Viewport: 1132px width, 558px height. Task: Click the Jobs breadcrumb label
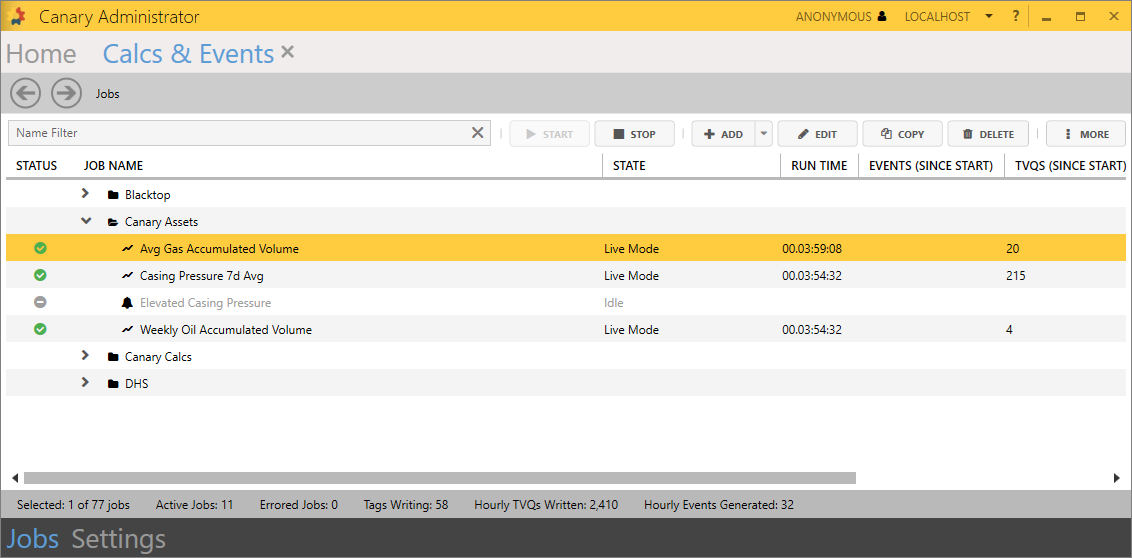tap(108, 94)
